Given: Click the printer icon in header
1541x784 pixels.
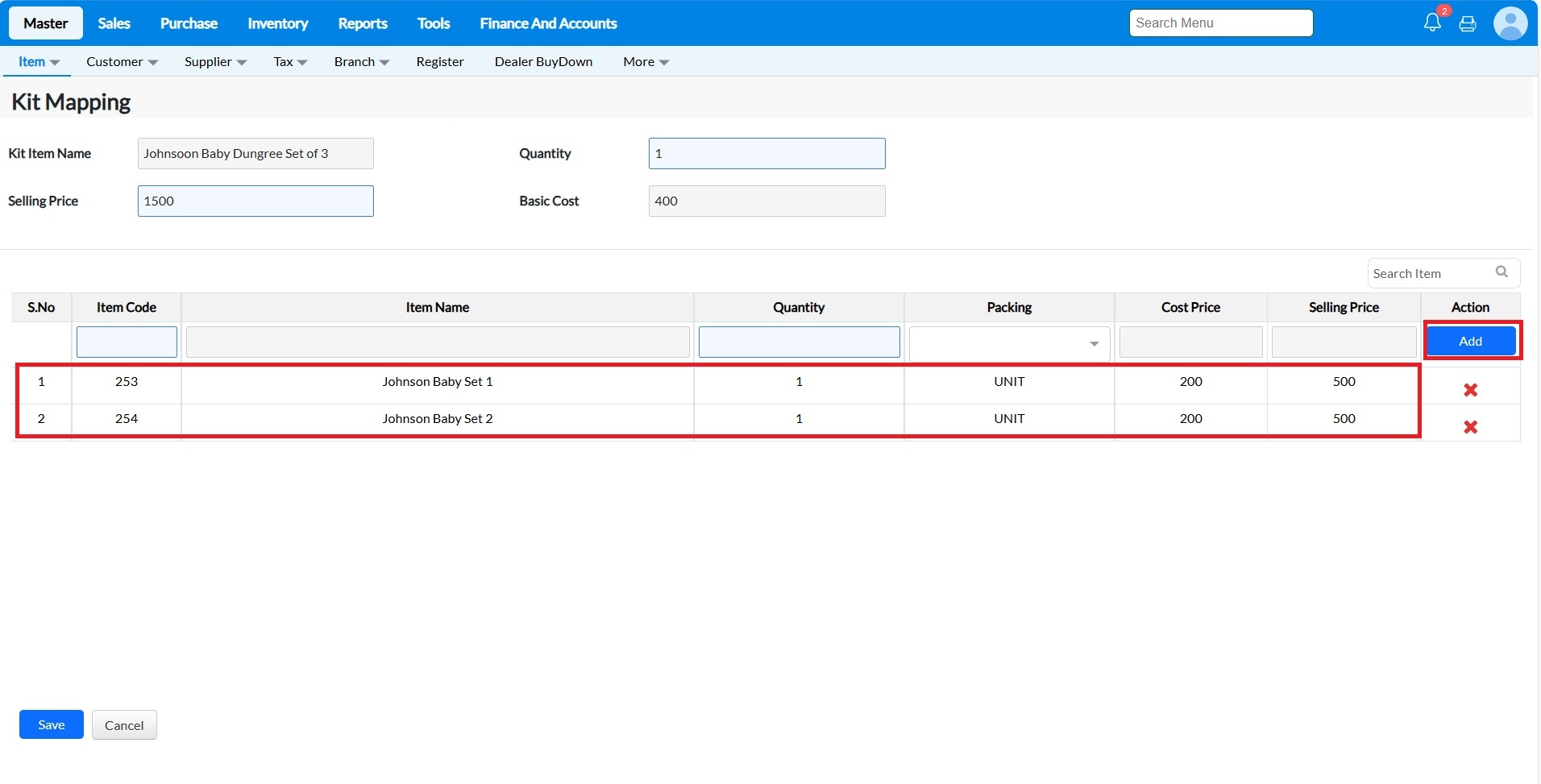Looking at the screenshot, I should coord(1468,23).
